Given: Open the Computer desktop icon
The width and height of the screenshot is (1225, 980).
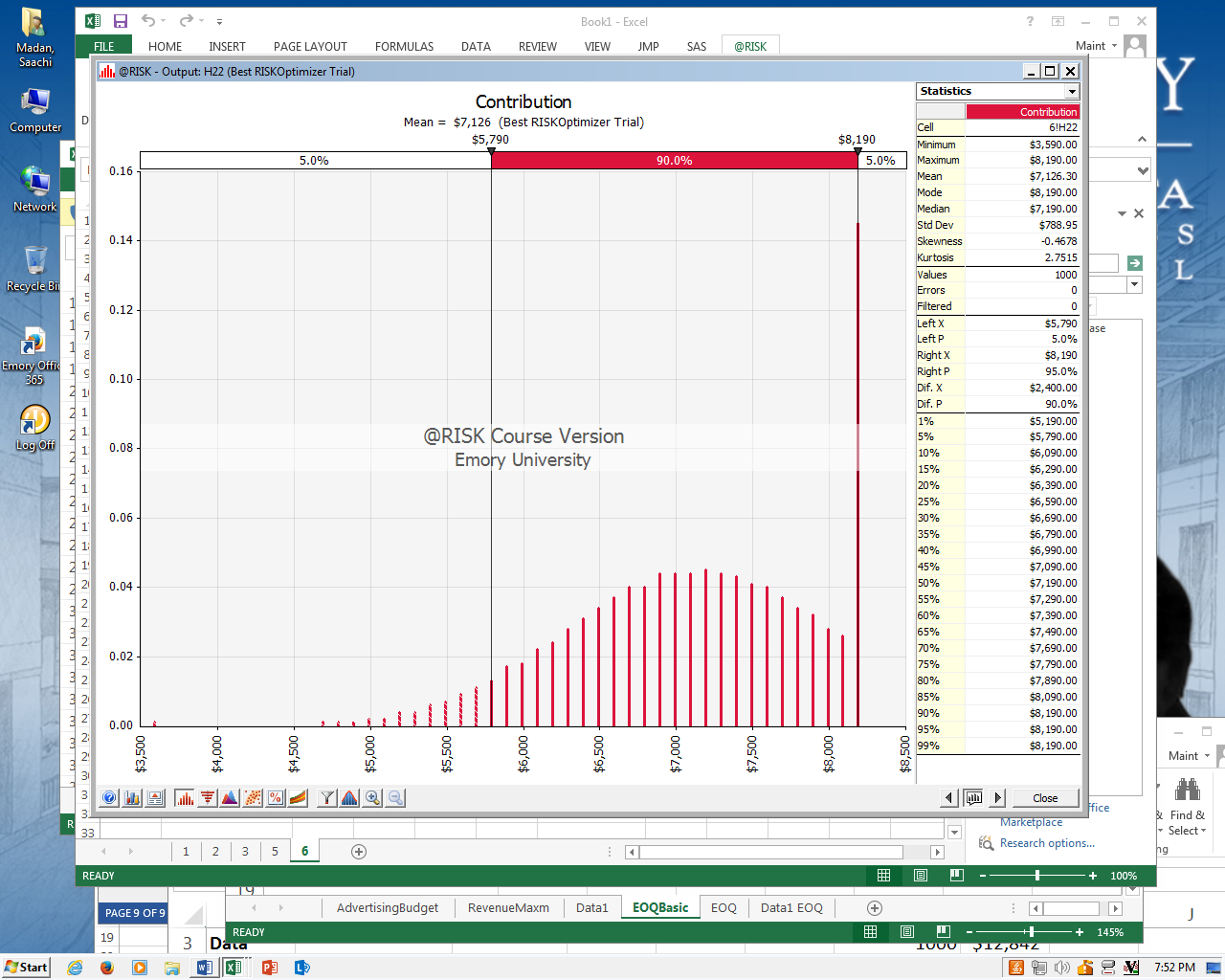Looking at the screenshot, I should click(35, 111).
